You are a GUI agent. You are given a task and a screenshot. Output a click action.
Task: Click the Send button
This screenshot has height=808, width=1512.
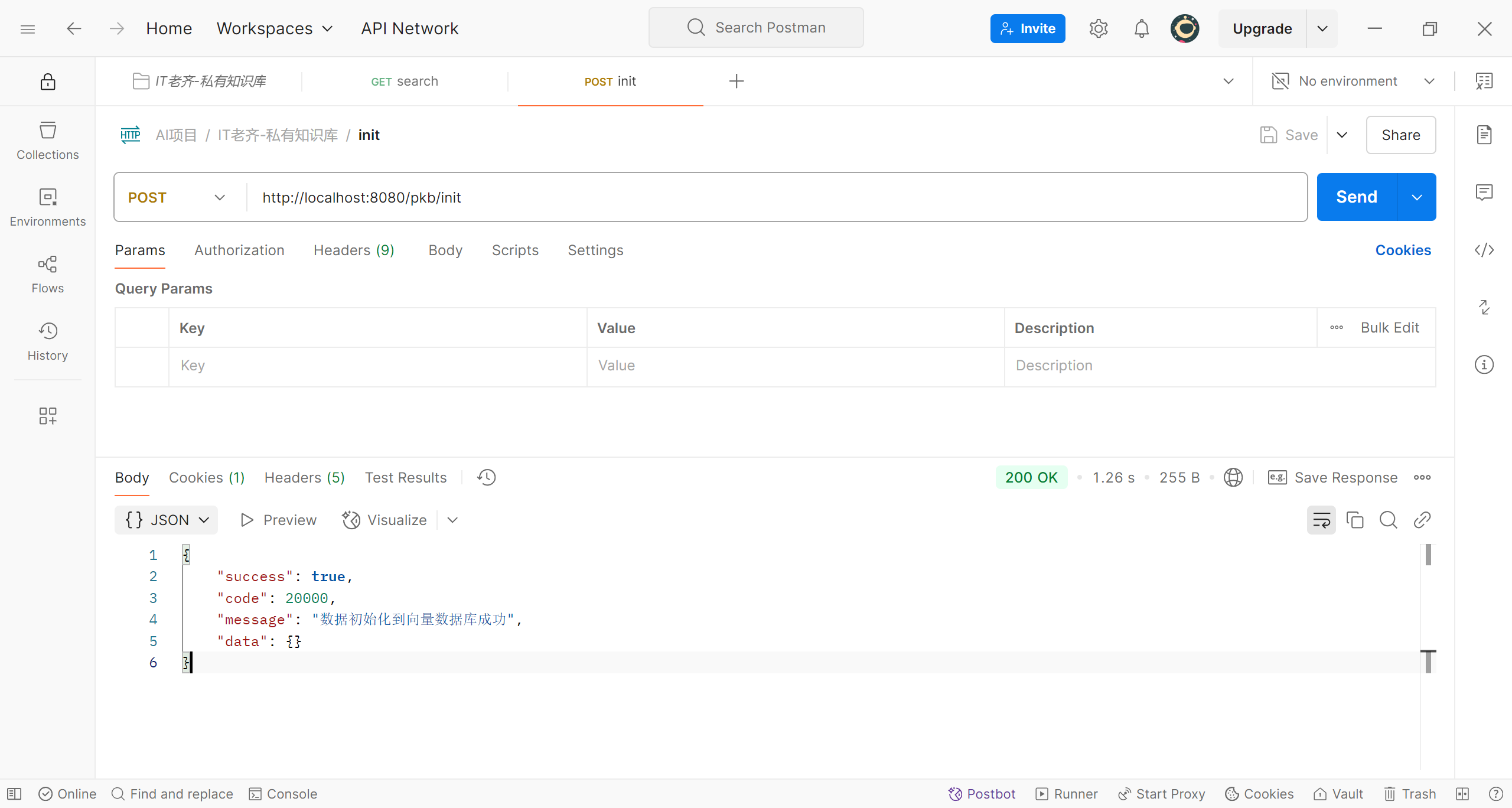1356,197
